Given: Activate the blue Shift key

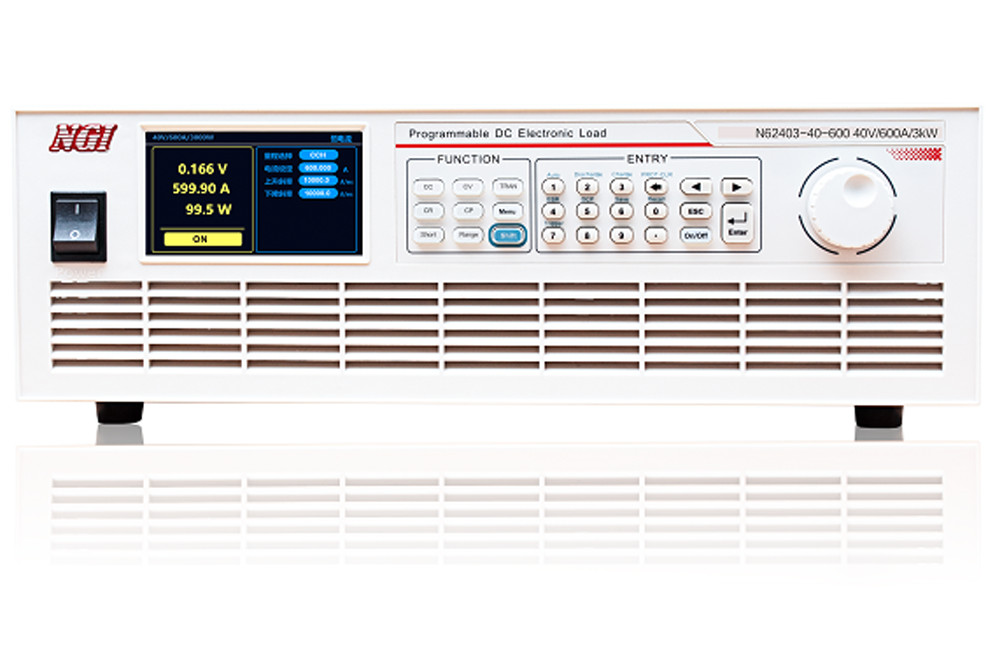Looking at the screenshot, I should pos(508,235).
